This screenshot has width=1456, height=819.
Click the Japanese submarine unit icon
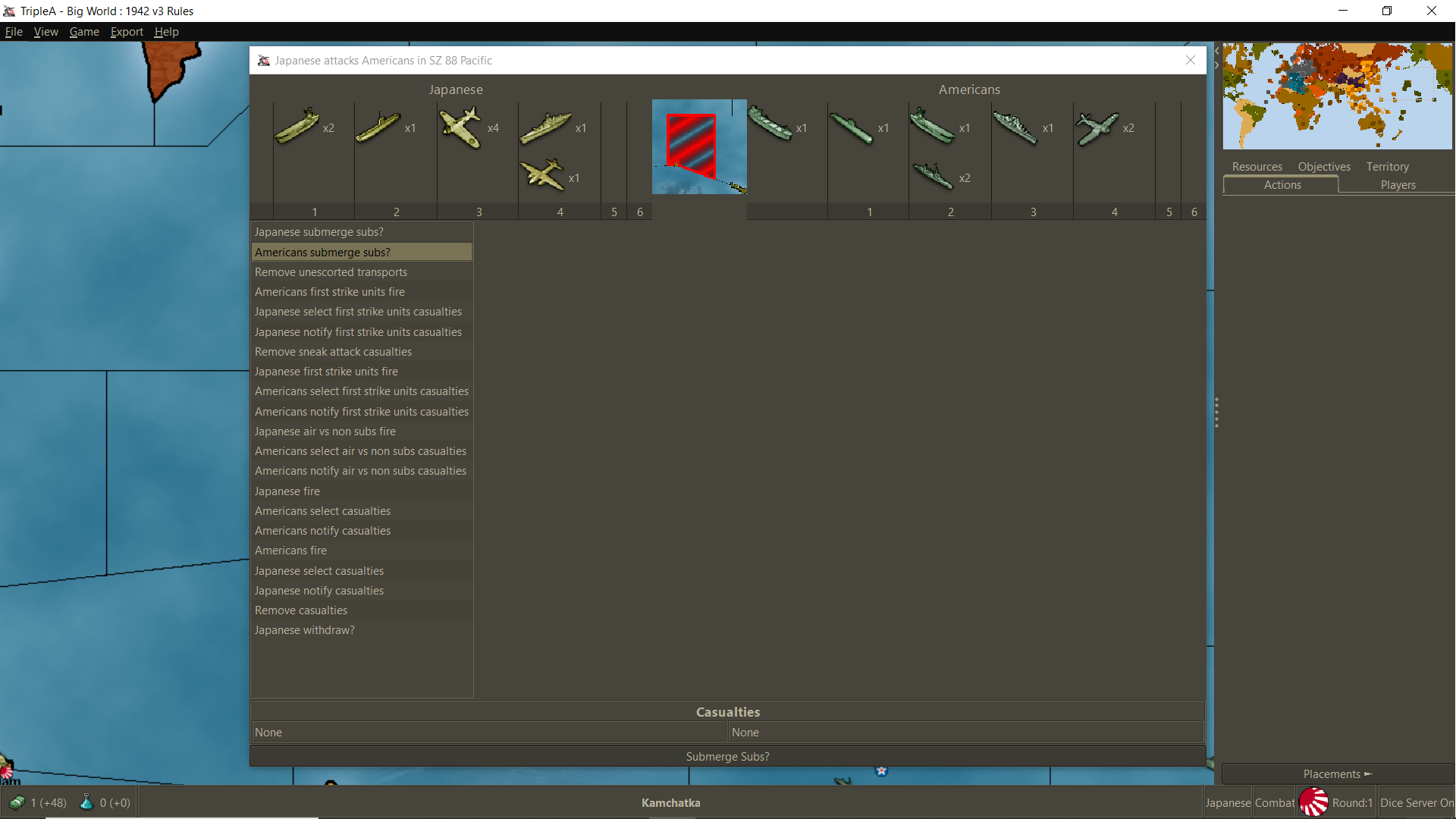[x=378, y=127]
